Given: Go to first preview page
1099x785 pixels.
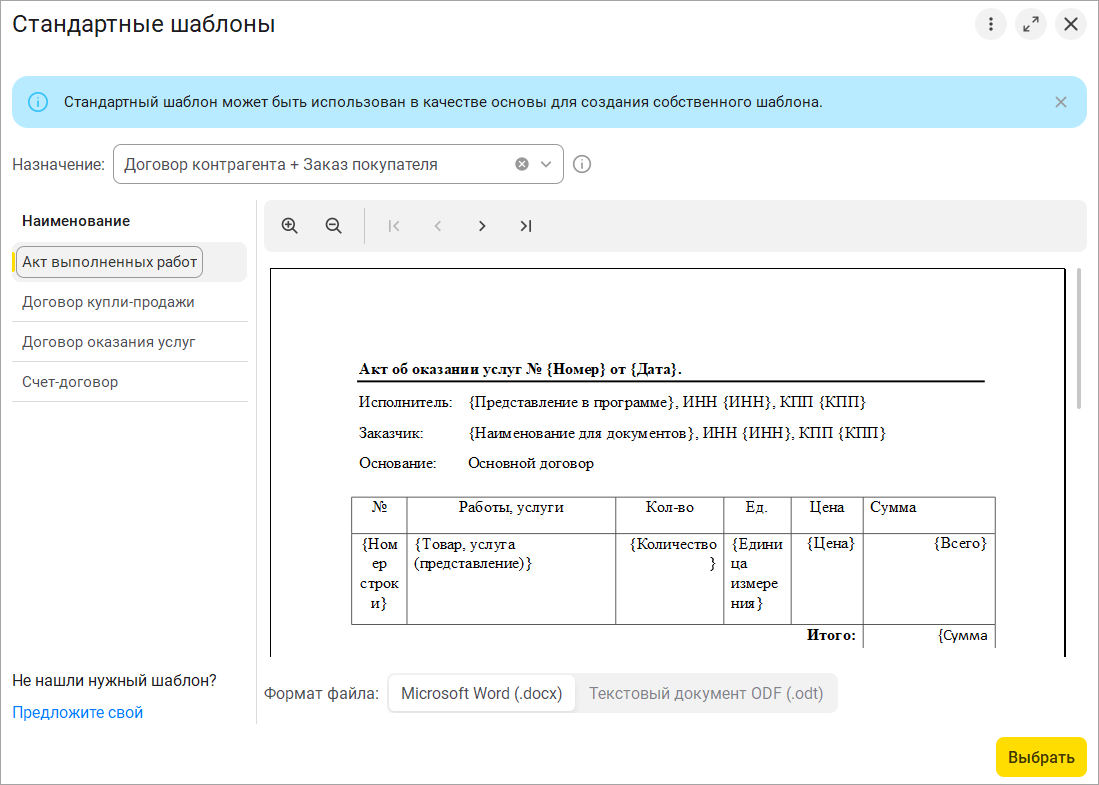Looking at the screenshot, I should (394, 226).
